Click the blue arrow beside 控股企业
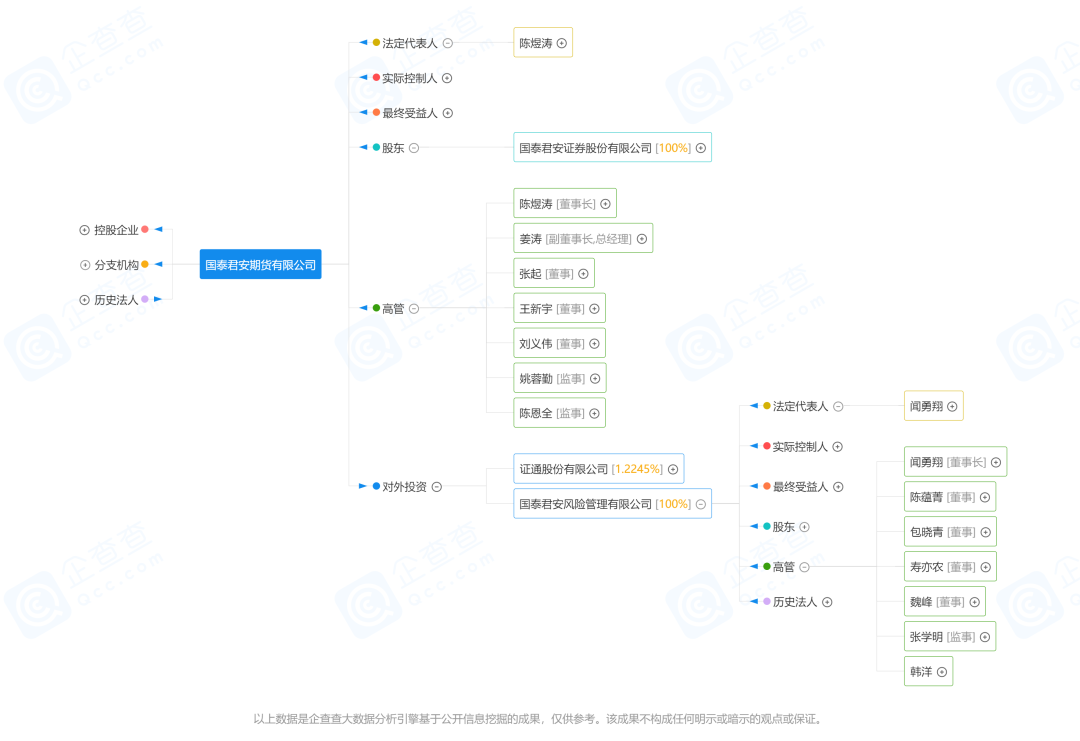This screenshot has width=1080, height=741. (x=158, y=229)
